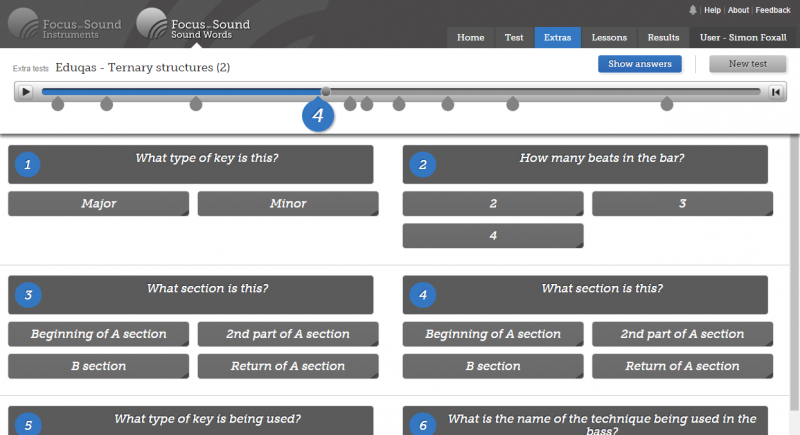
Task: Pick Return of A section in question 4
Action: pyautogui.click(x=682, y=366)
